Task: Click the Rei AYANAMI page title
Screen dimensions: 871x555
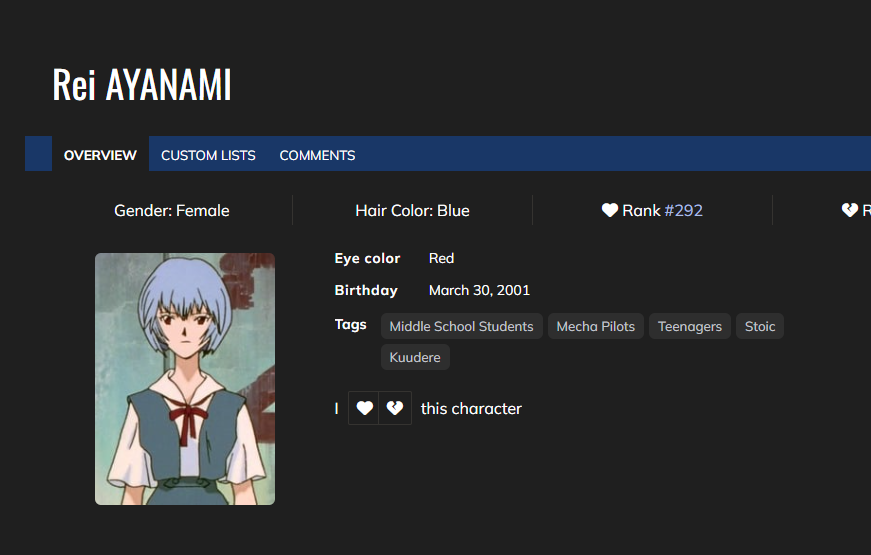Action: tap(142, 85)
